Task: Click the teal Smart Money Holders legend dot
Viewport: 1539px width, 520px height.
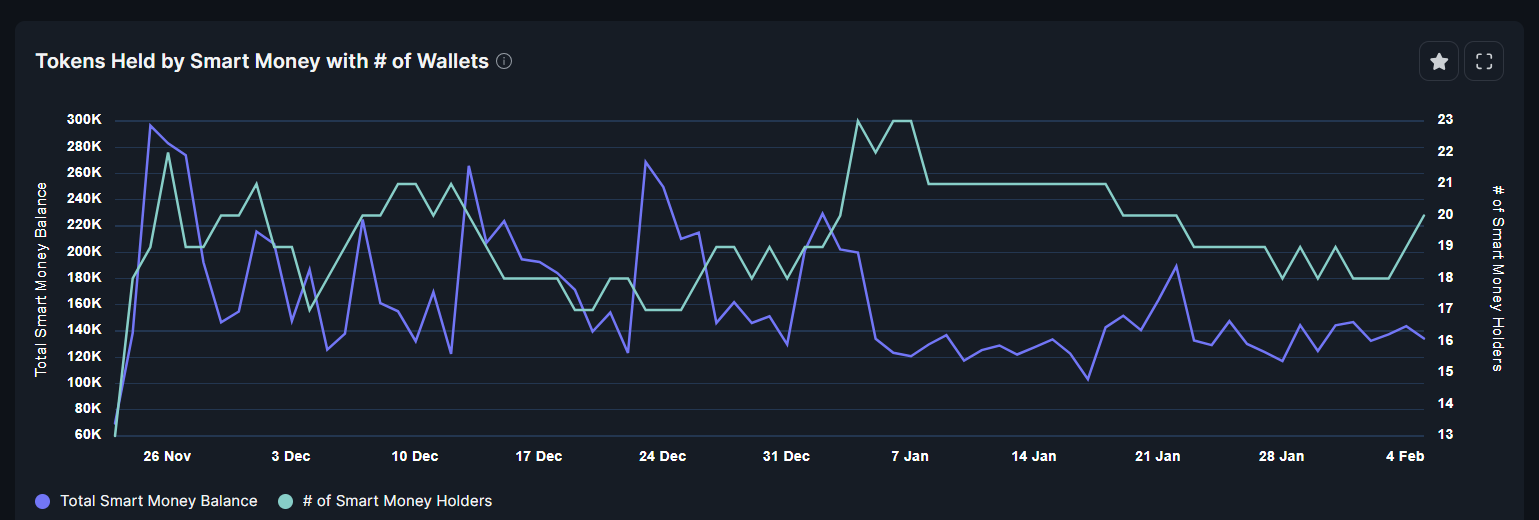Action: coord(285,501)
